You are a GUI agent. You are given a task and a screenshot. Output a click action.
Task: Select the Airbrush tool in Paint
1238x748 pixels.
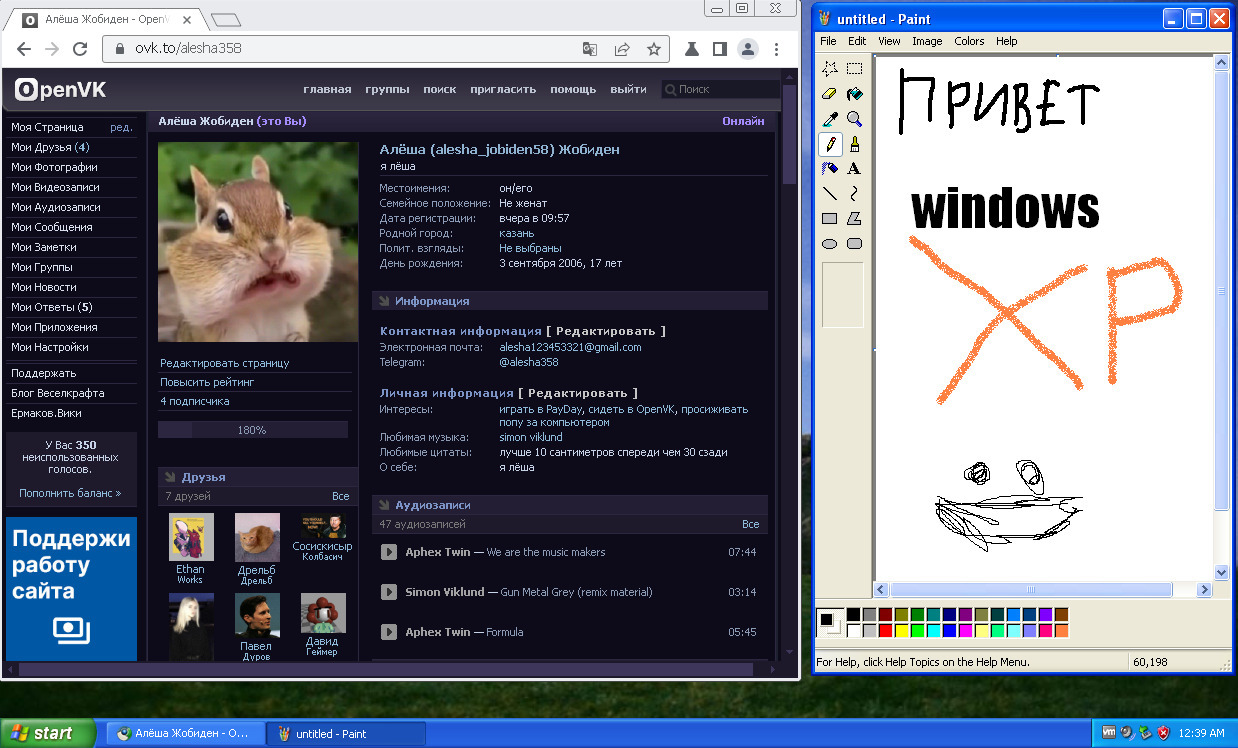coord(830,169)
